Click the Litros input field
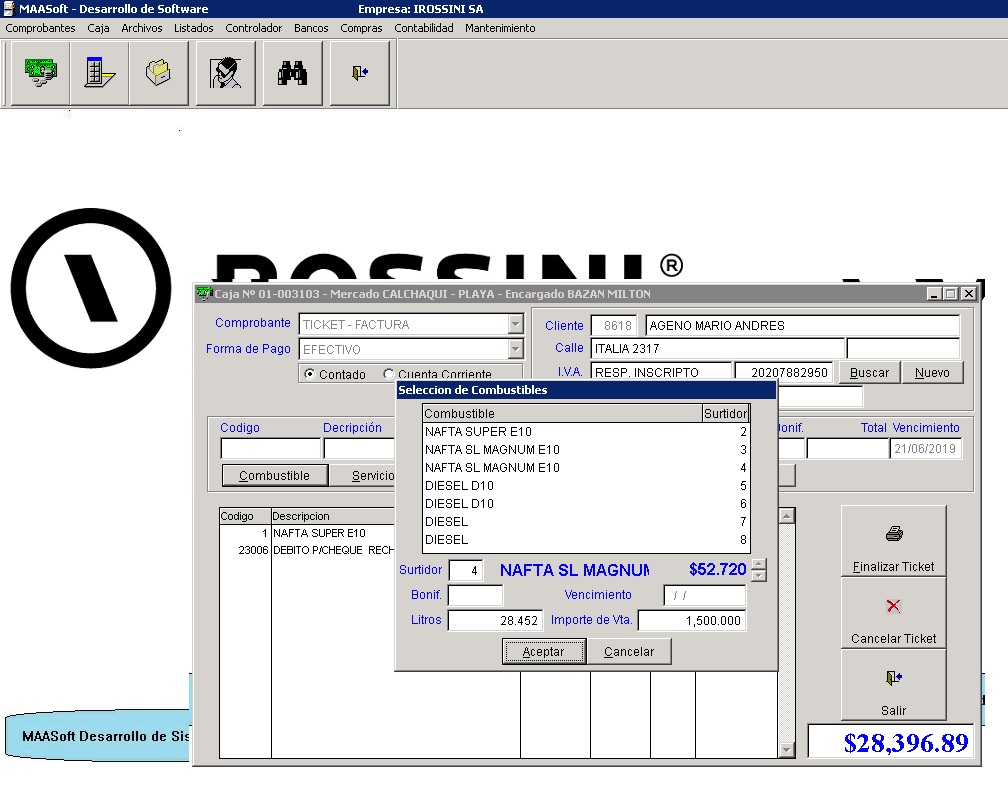1008x787 pixels. click(495, 621)
